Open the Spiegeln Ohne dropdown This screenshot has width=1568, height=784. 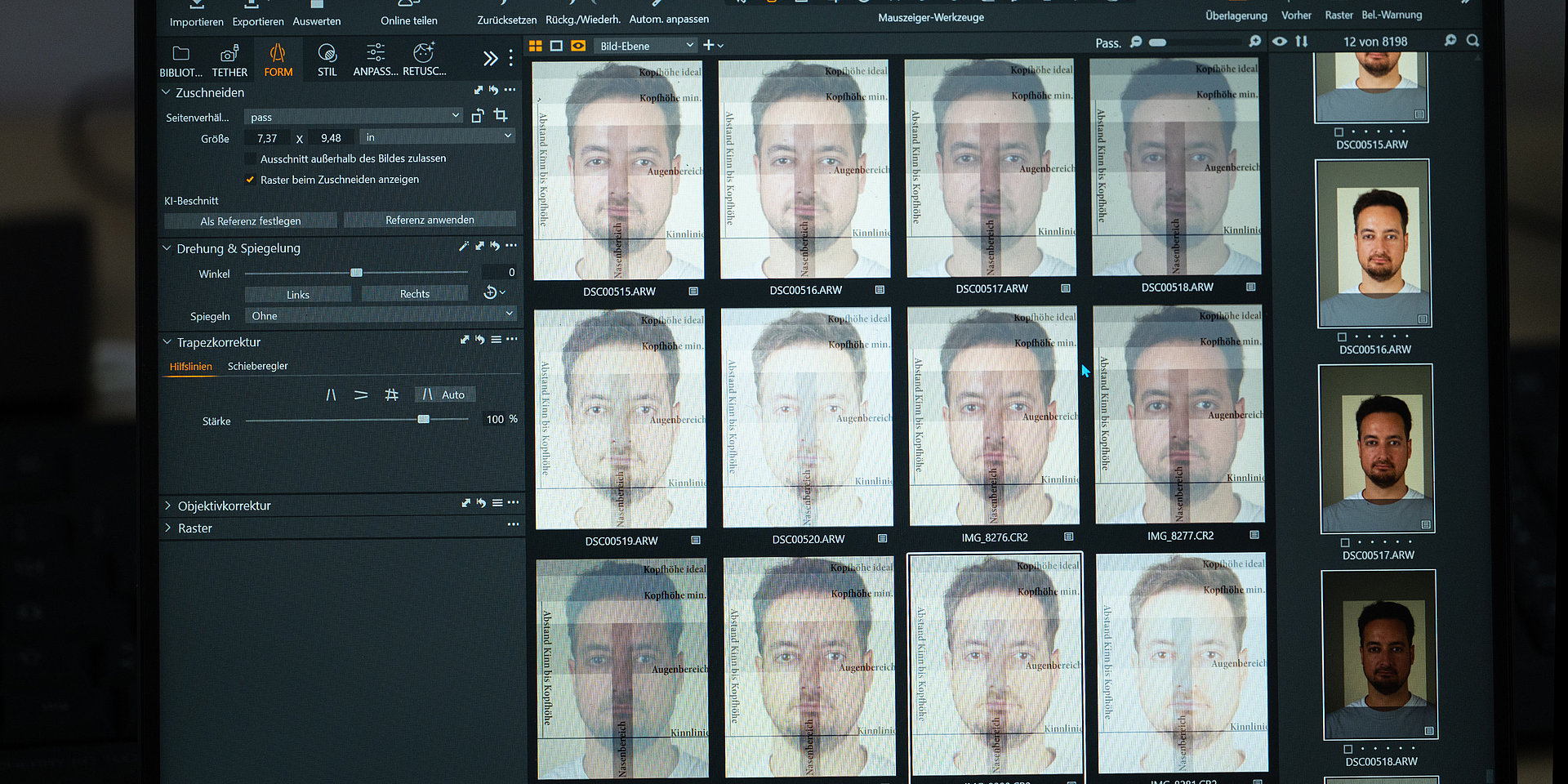pos(381,315)
